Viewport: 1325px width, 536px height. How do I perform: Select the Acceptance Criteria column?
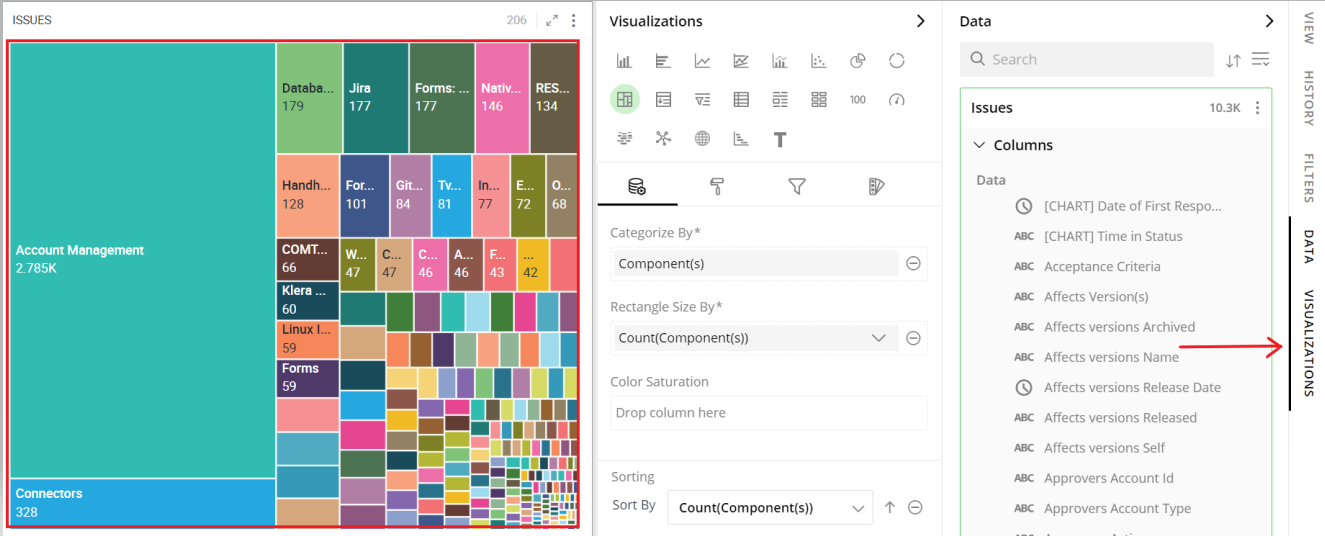(1102, 267)
